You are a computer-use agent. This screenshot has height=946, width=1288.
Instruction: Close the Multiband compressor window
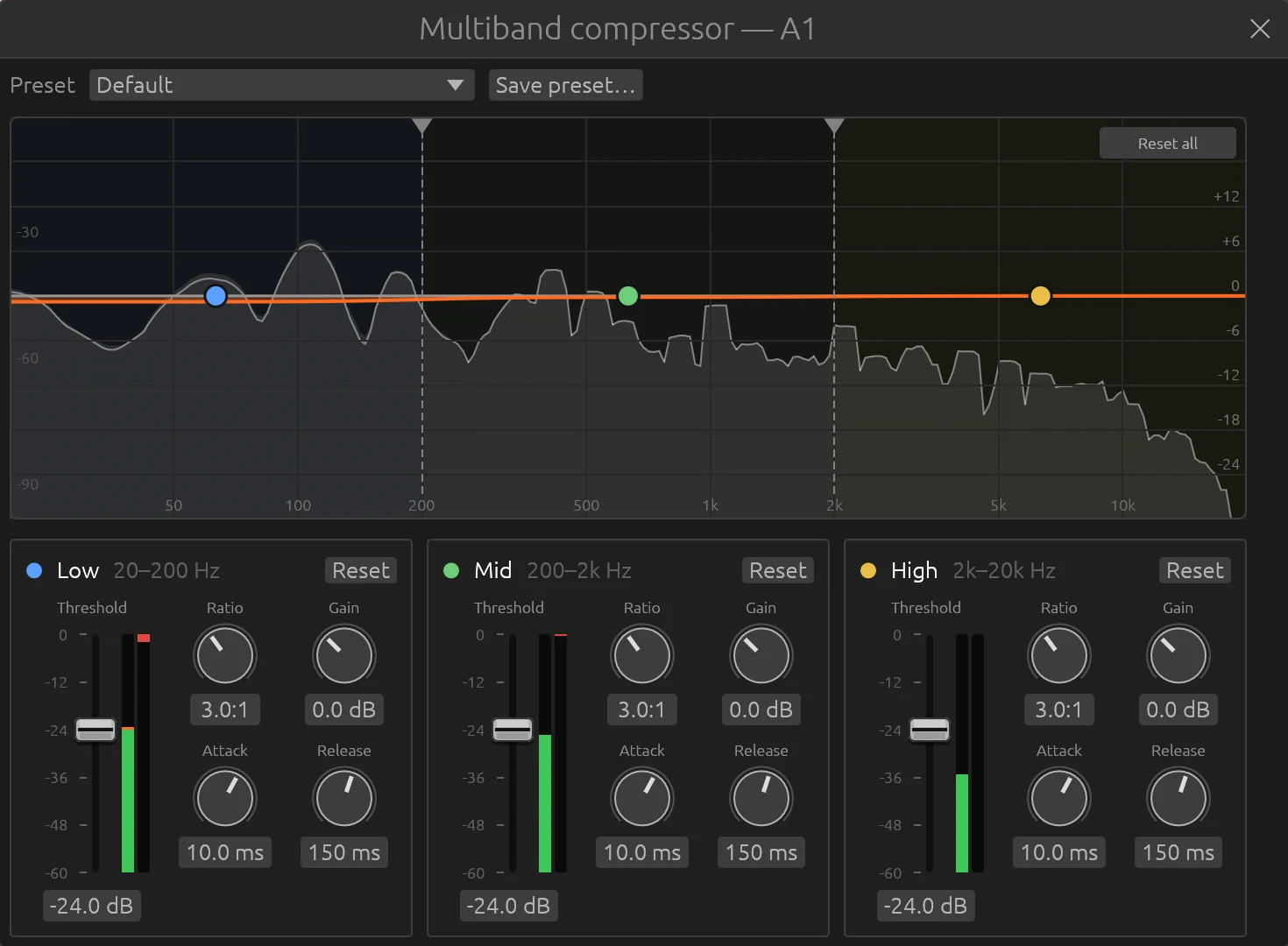pyautogui.click(x=1260, y=29)
